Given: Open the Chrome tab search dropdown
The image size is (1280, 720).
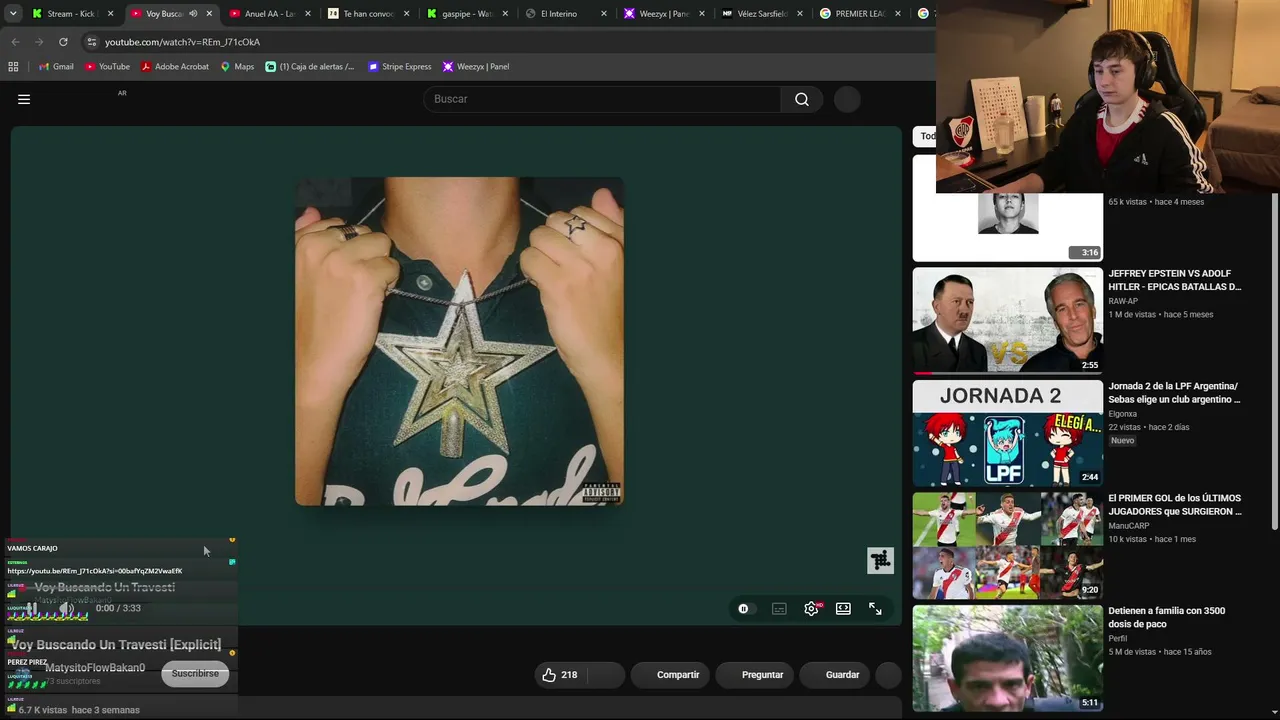Looking at the screenshot, I should pyautogui.click(x=13, y=14).
